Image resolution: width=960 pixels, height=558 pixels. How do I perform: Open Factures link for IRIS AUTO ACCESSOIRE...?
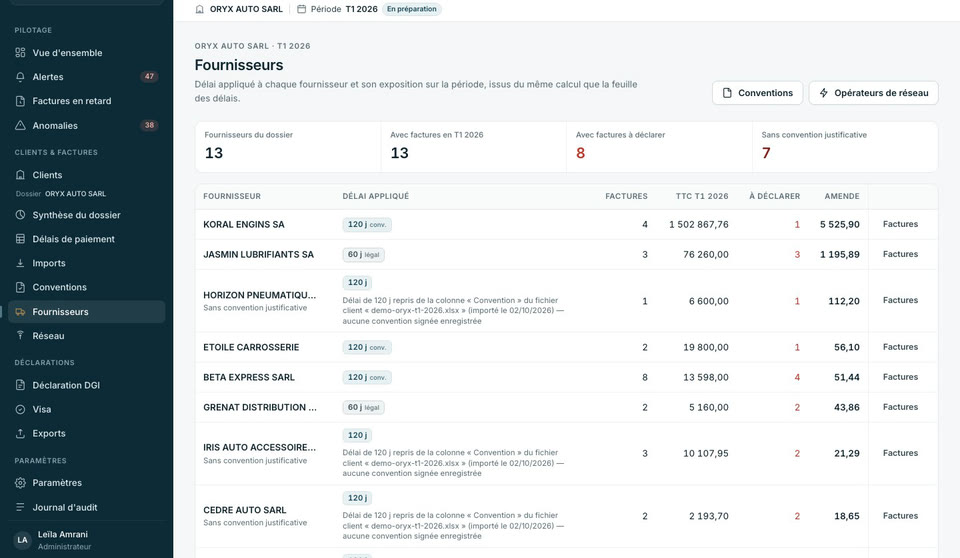point(900,453)
